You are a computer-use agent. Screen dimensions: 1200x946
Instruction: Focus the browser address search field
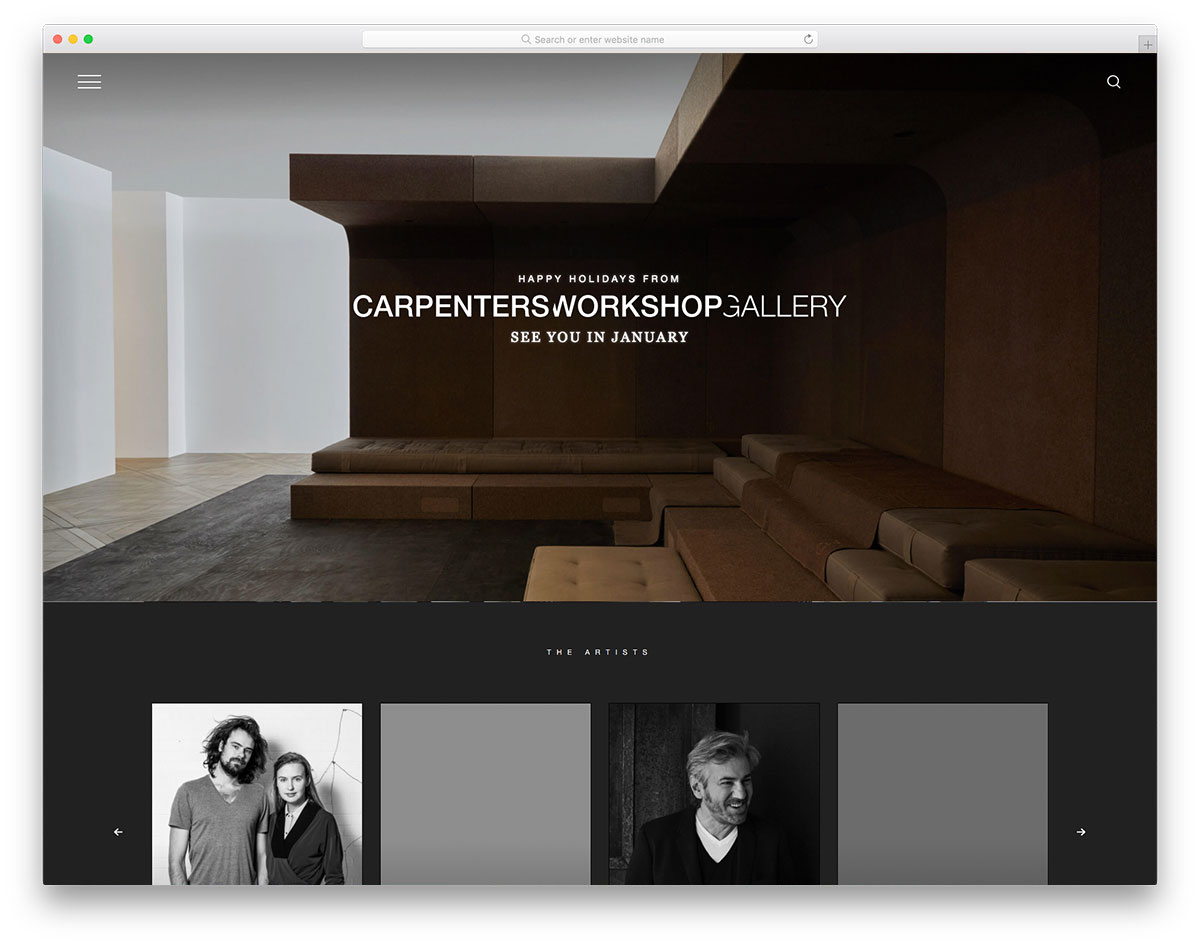(x=590, y=39)
